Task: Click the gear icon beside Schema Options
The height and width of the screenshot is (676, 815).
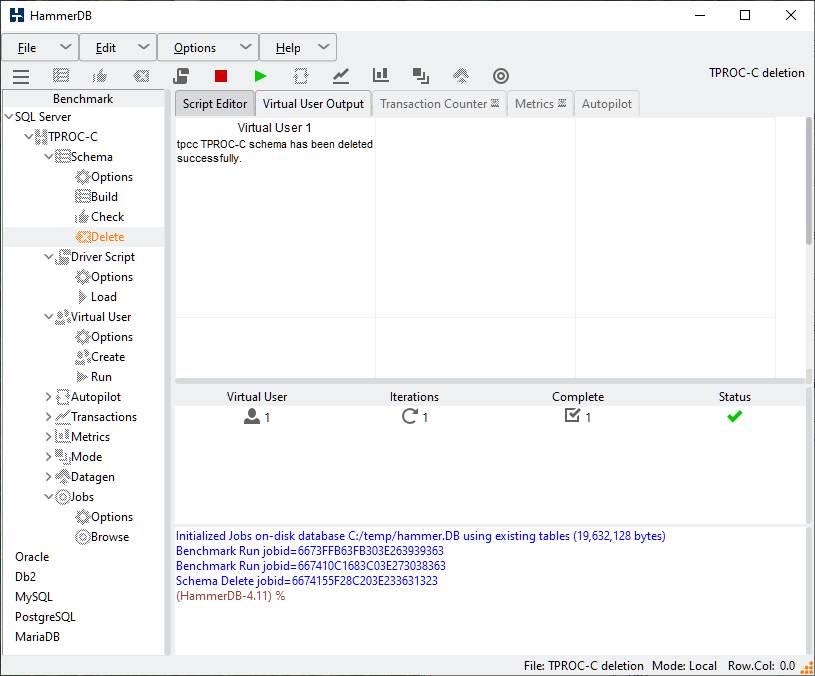Action: 83,177
